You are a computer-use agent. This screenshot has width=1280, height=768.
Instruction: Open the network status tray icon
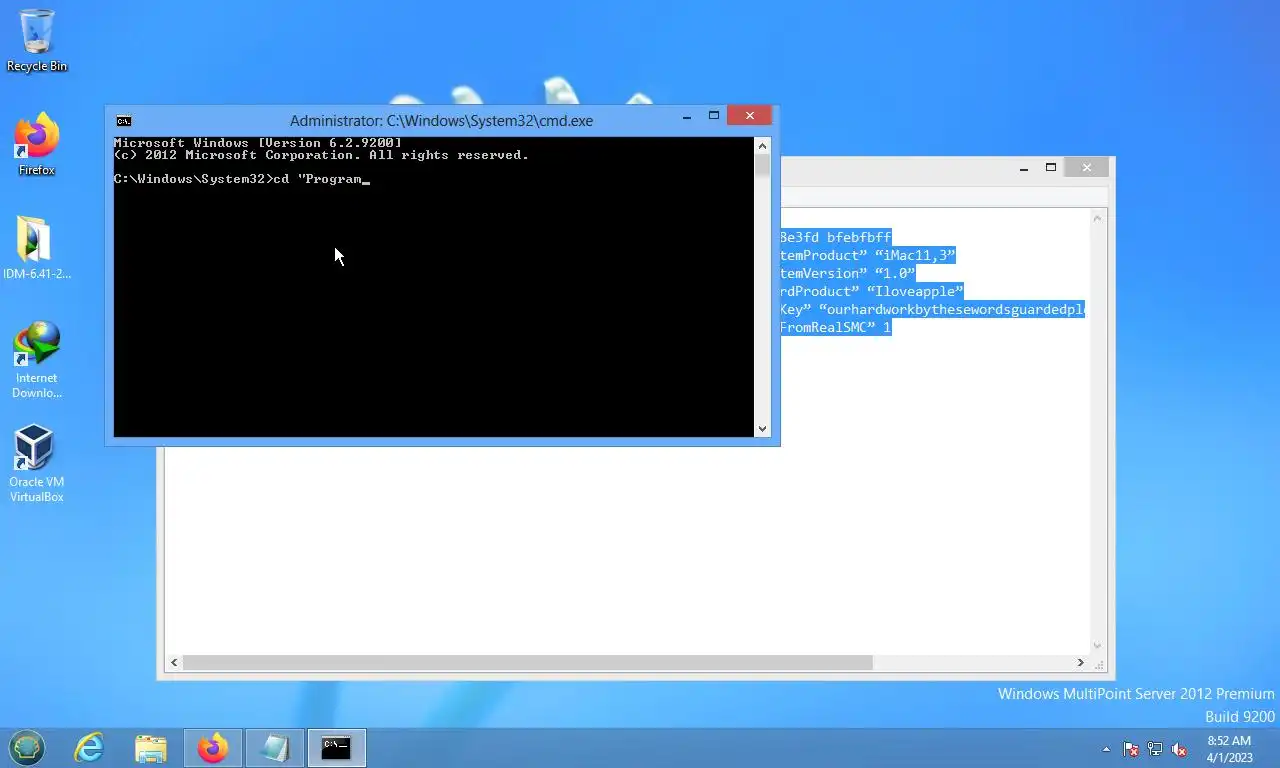click(1155, 749)
